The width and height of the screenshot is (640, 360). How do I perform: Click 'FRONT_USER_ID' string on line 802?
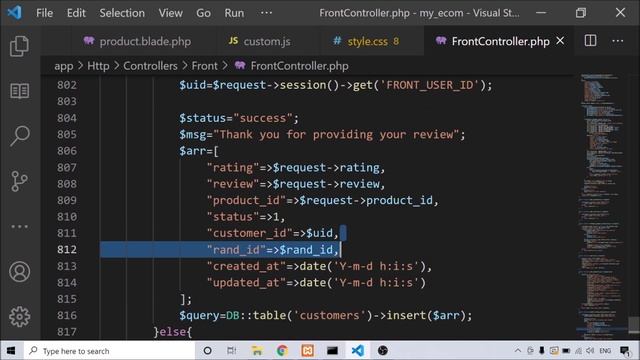point(429,85)
